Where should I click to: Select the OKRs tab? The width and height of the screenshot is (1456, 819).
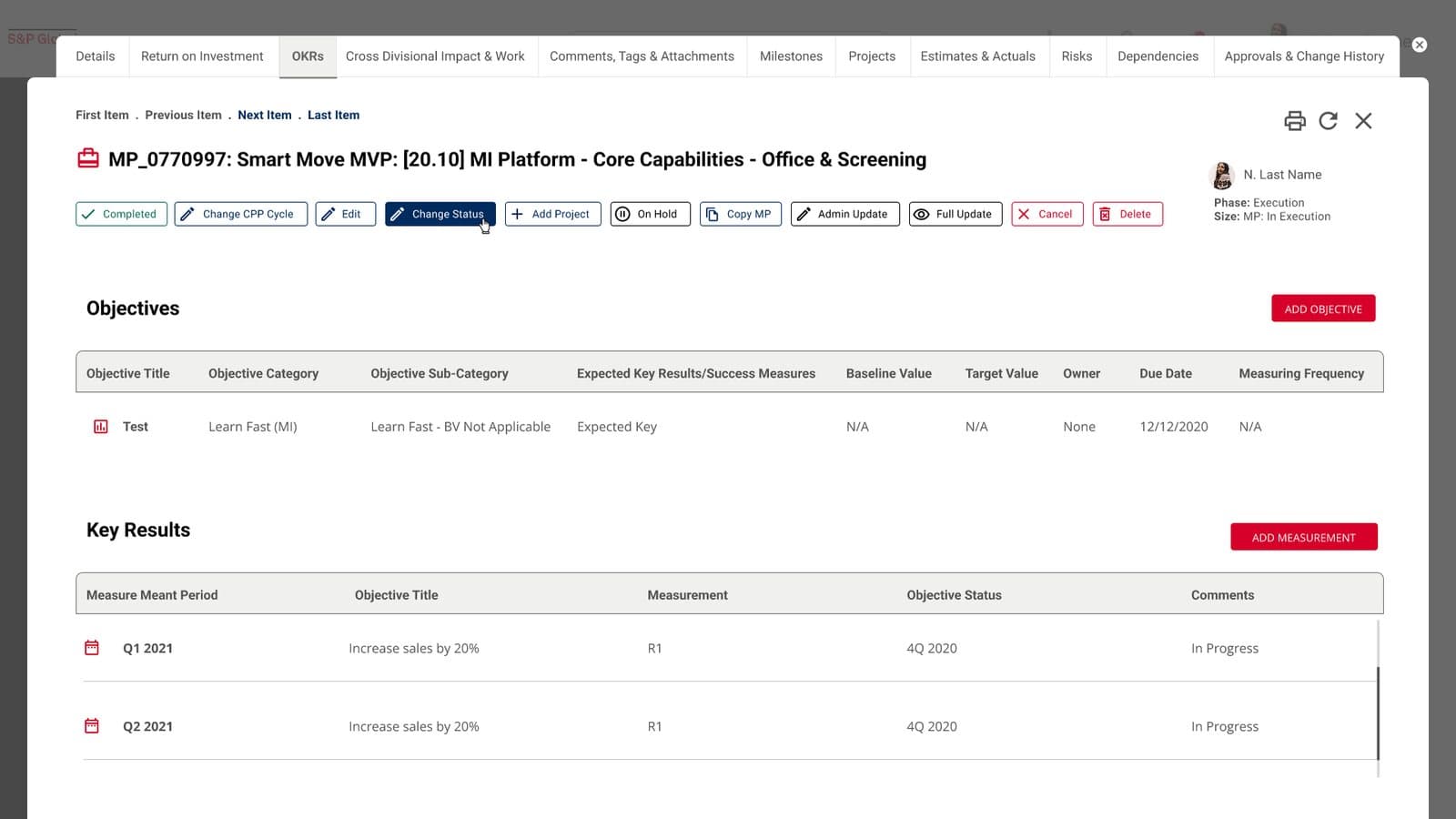coord(308,56)
